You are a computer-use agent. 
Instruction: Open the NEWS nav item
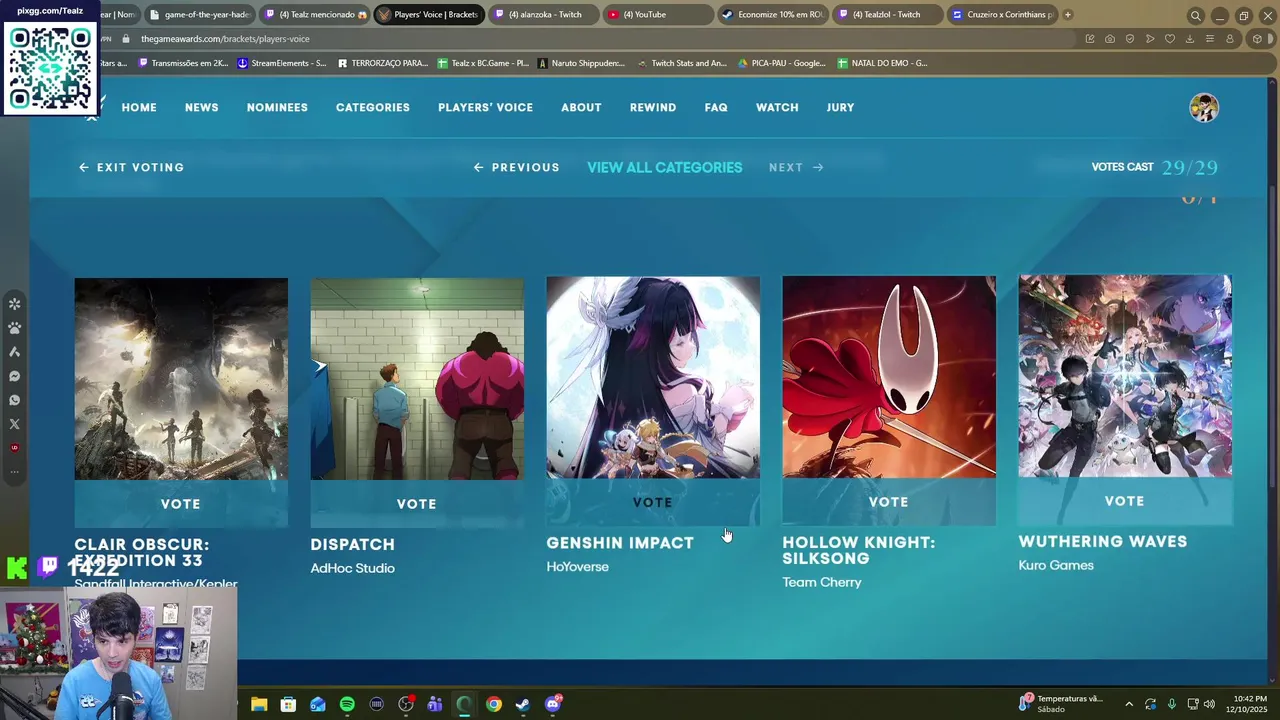click(x=201, y=107)
